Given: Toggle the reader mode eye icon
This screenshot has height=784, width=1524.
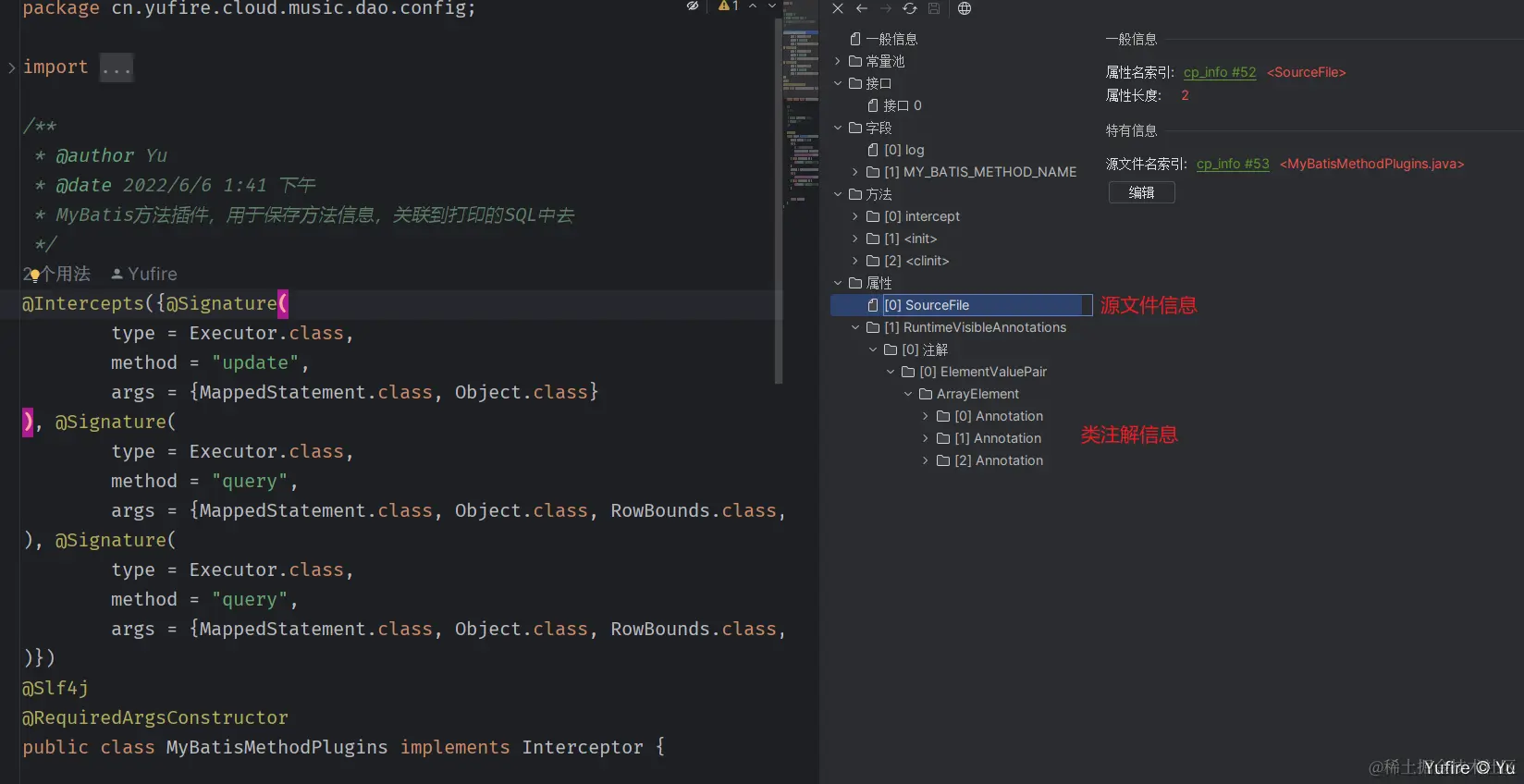Looking at the screenshot, I should coord(692,6).
